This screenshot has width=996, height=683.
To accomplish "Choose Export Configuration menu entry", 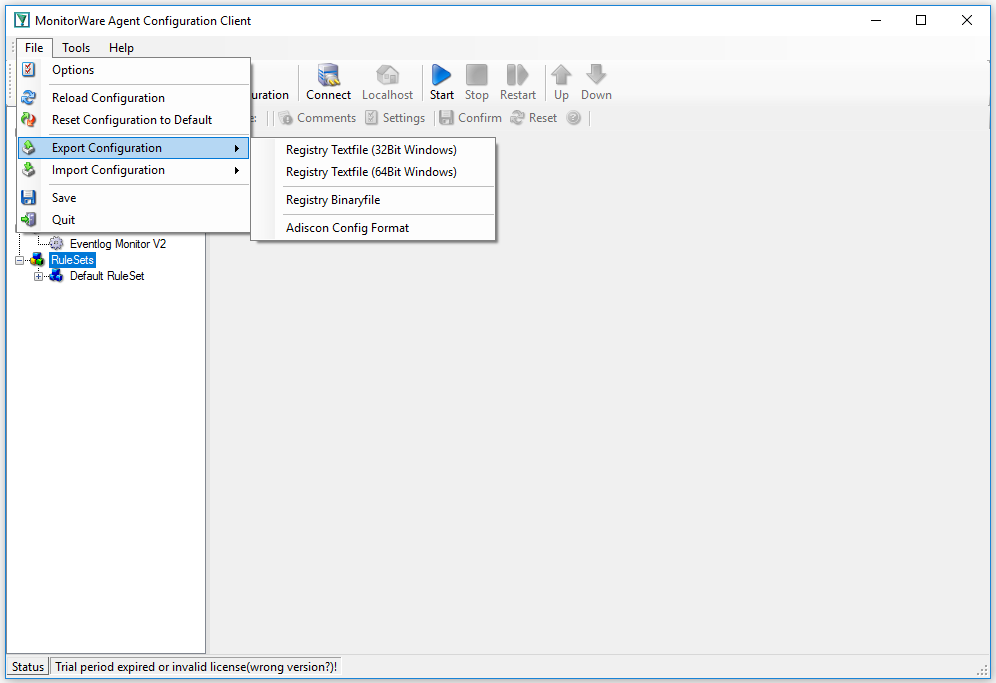I will tap(133, 148).
